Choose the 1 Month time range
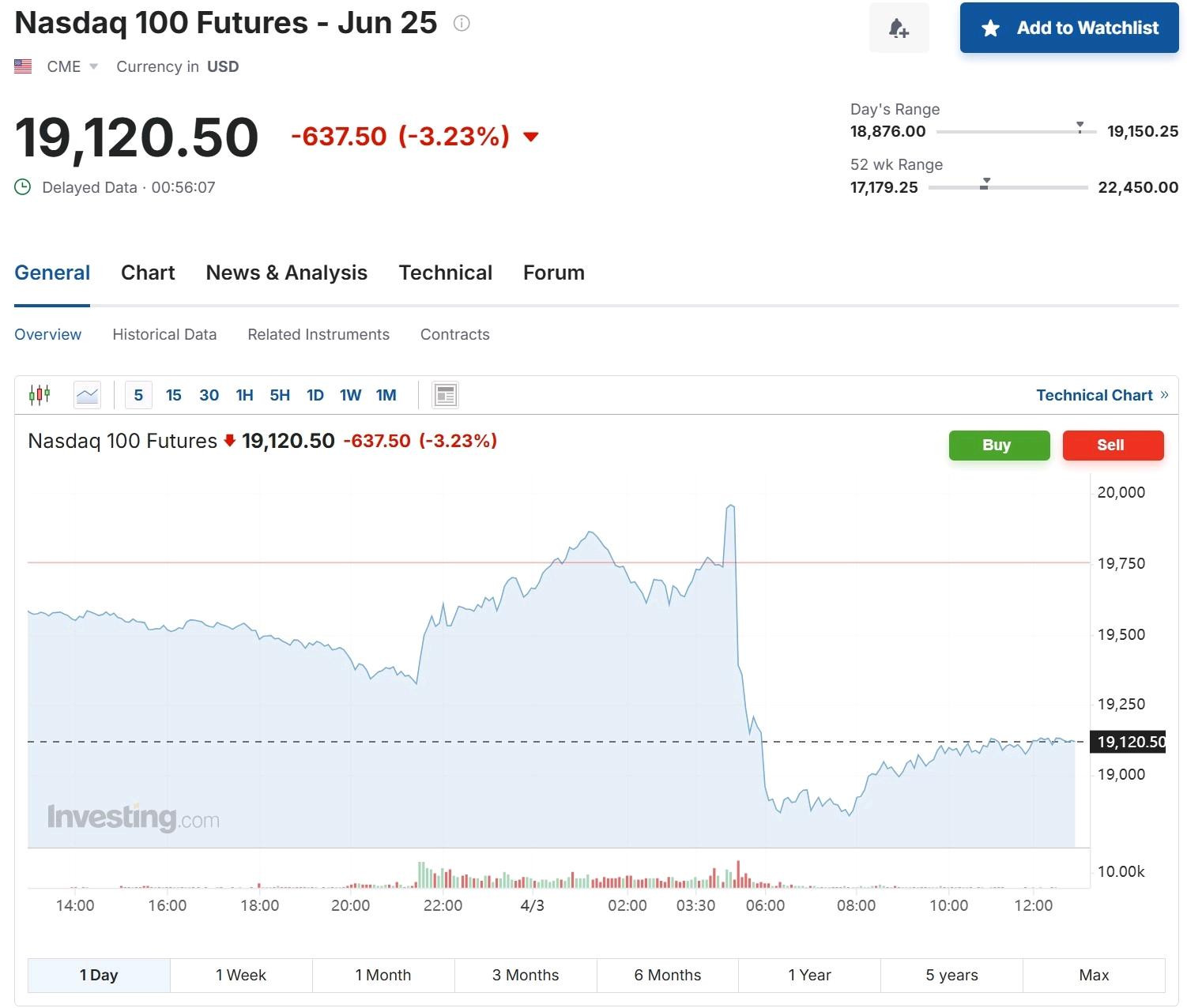This screenshot has height=1008, width=1187. (383, 975)
